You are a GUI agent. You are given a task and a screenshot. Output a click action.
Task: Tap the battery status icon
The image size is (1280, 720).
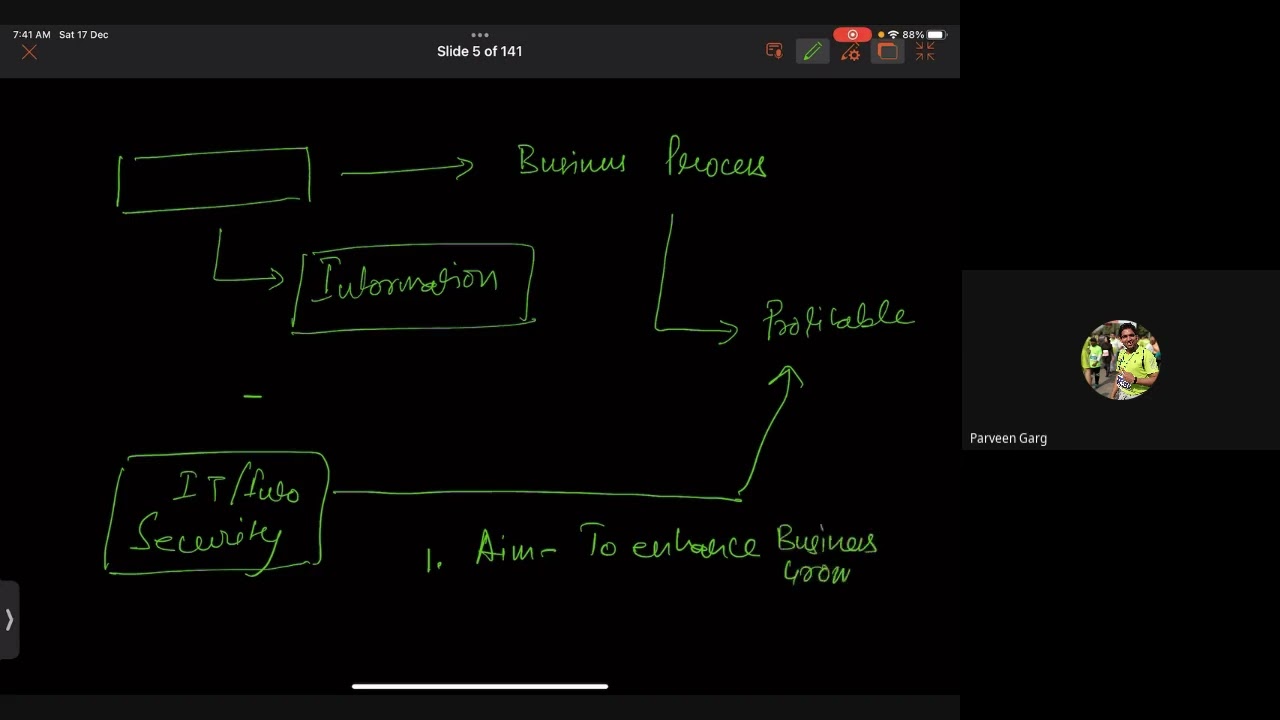[x=936, y=34]
